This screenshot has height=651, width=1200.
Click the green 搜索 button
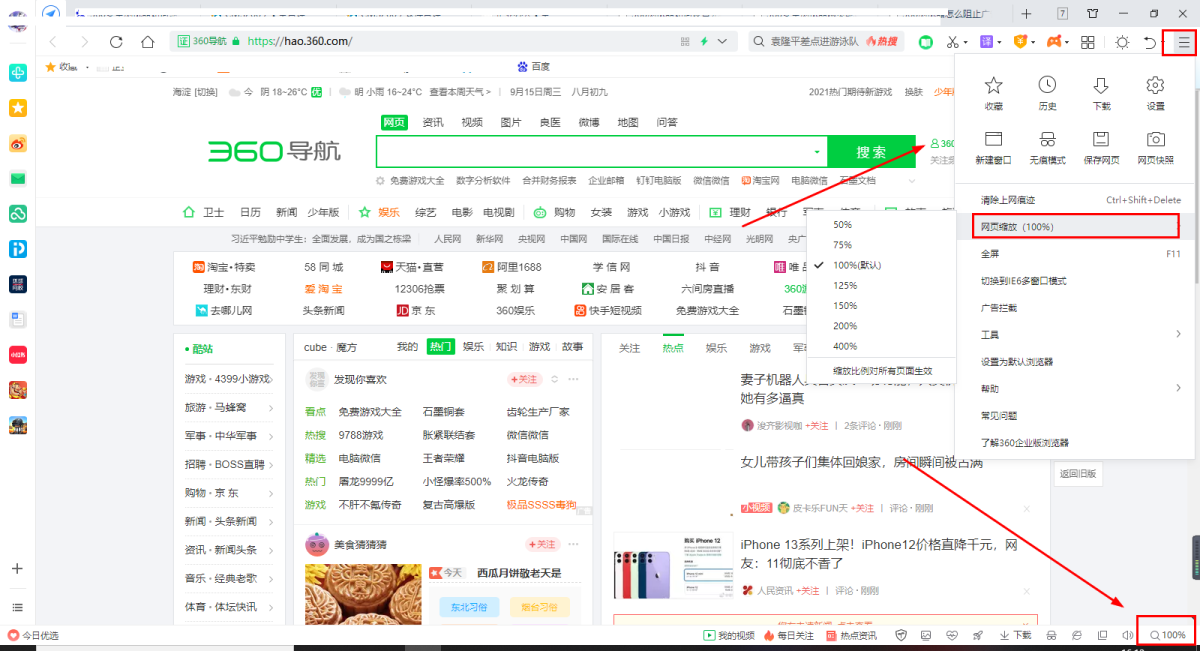point(871,152)
